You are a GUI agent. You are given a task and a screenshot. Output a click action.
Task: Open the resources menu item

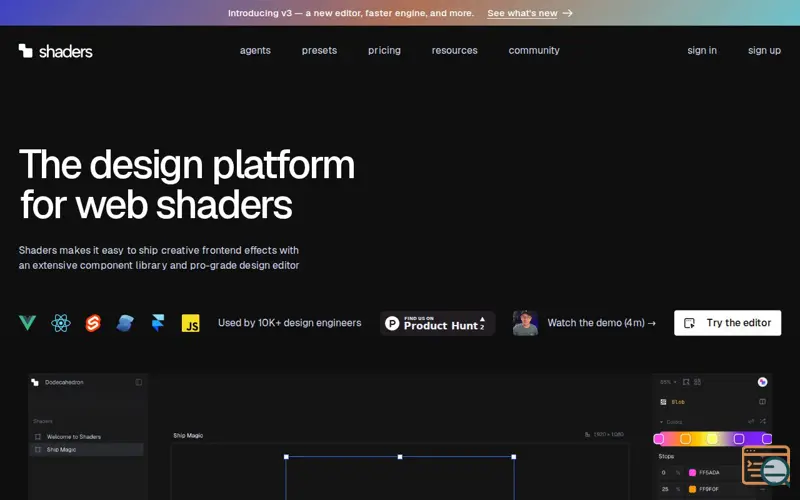pos(455,51)
